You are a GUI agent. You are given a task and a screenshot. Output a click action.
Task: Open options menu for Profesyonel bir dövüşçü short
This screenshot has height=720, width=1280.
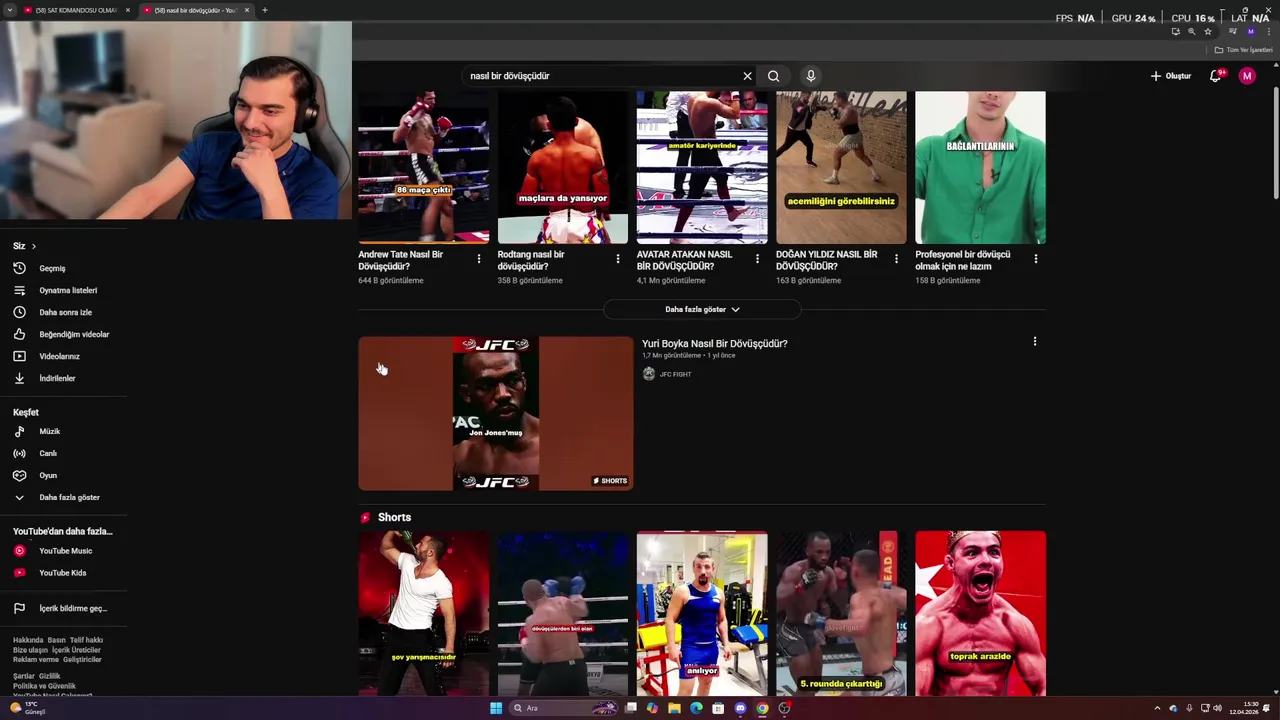[1035, 259]
